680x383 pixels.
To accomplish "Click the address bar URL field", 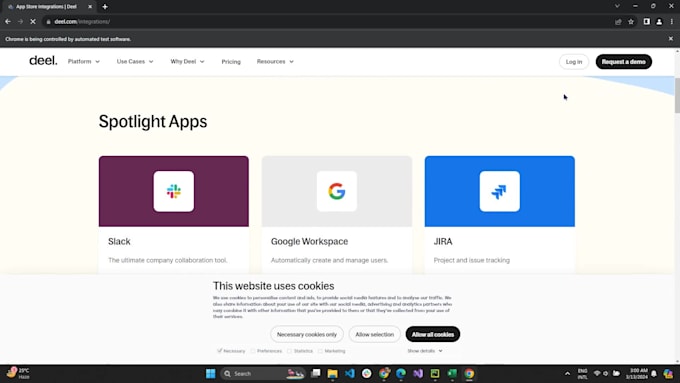I will pyautogui.click(x=330, y=21).
